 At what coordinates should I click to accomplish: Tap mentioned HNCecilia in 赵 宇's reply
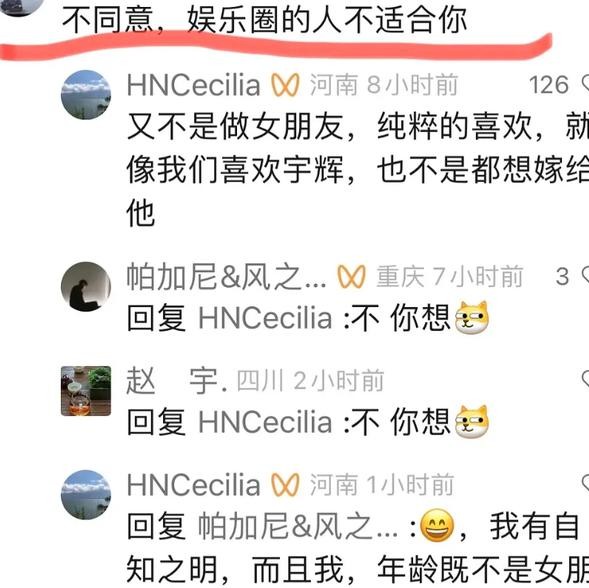point(265,423)
